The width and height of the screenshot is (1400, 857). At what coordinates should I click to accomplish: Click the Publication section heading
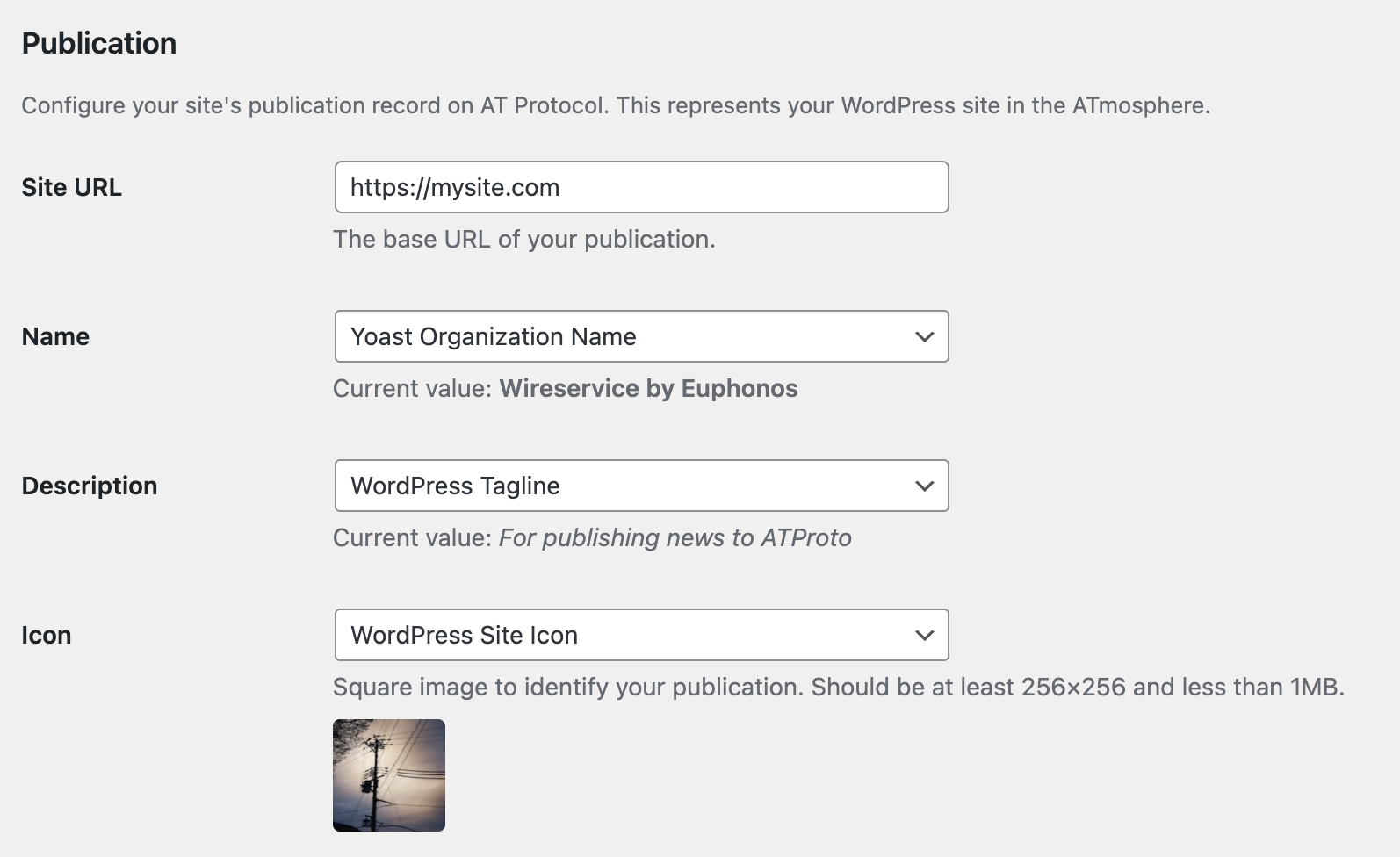click(99, 43)
